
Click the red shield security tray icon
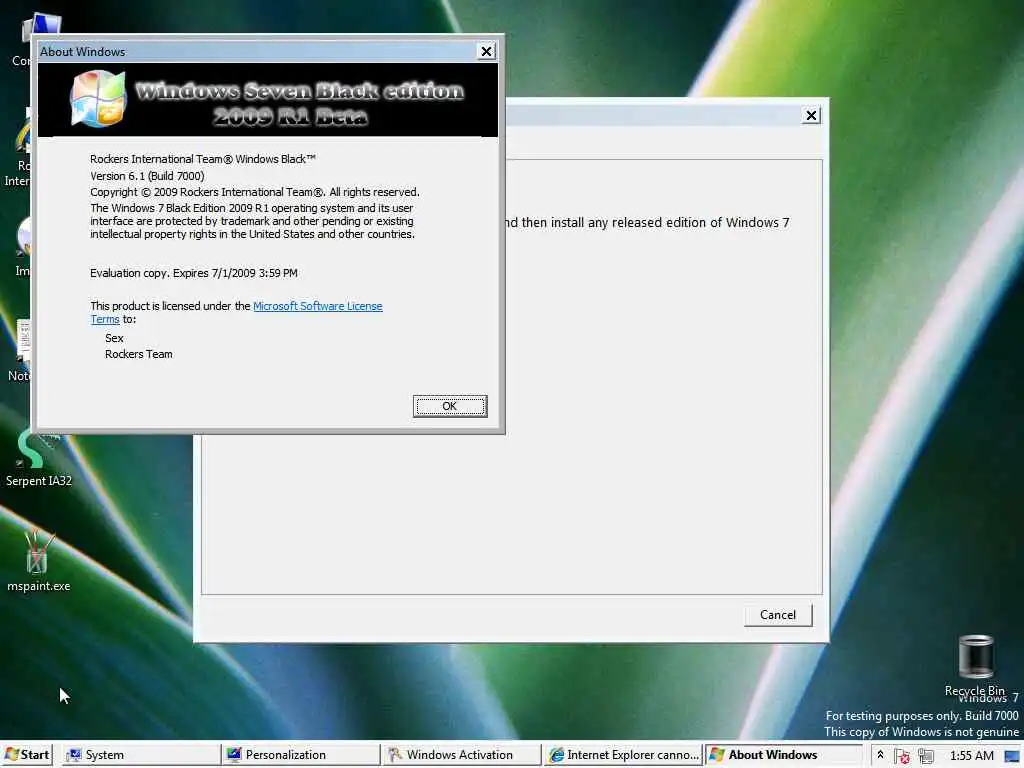pos(903,756)
